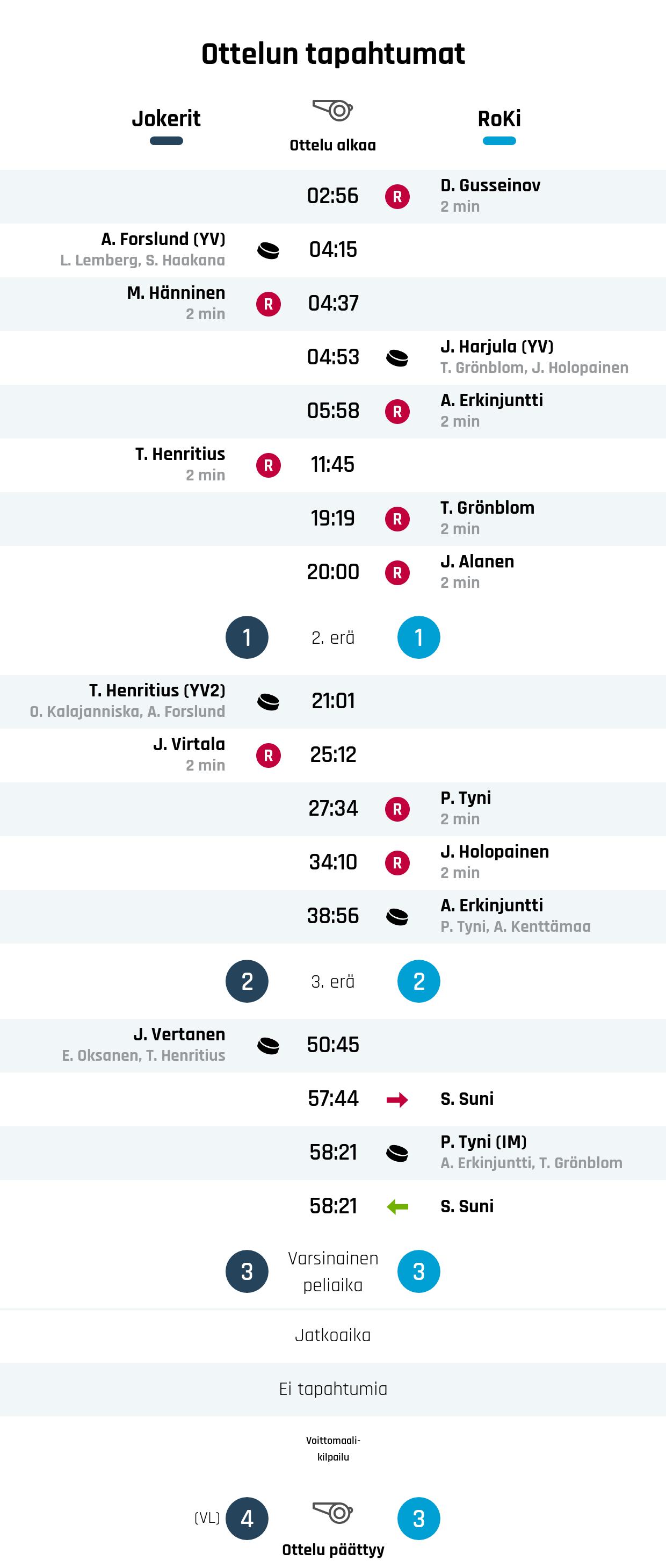
Task: Click the whistle icon above Ottelu alkaa
Action: (332, 110)
